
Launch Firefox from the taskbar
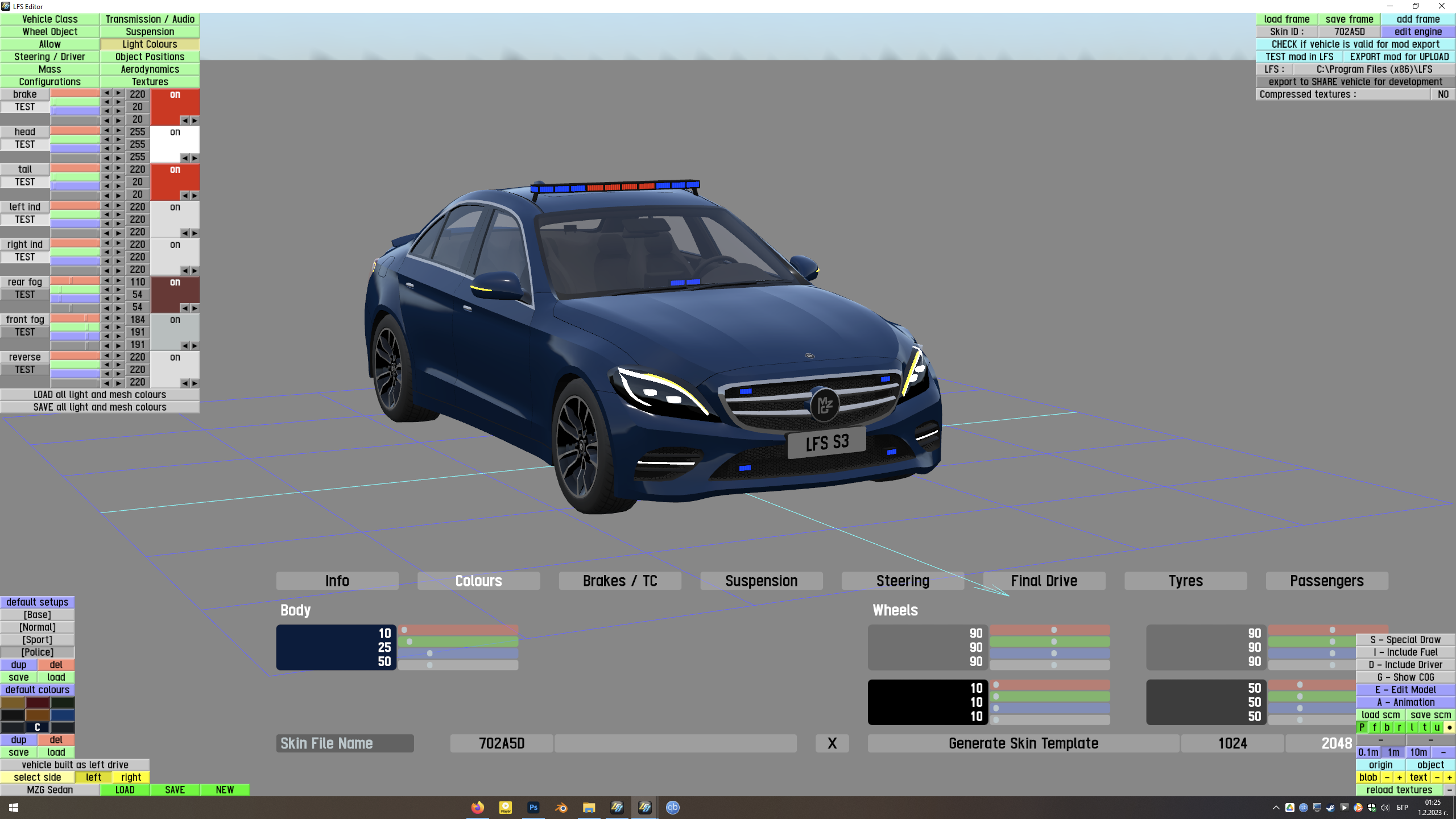tap(477, 808)
